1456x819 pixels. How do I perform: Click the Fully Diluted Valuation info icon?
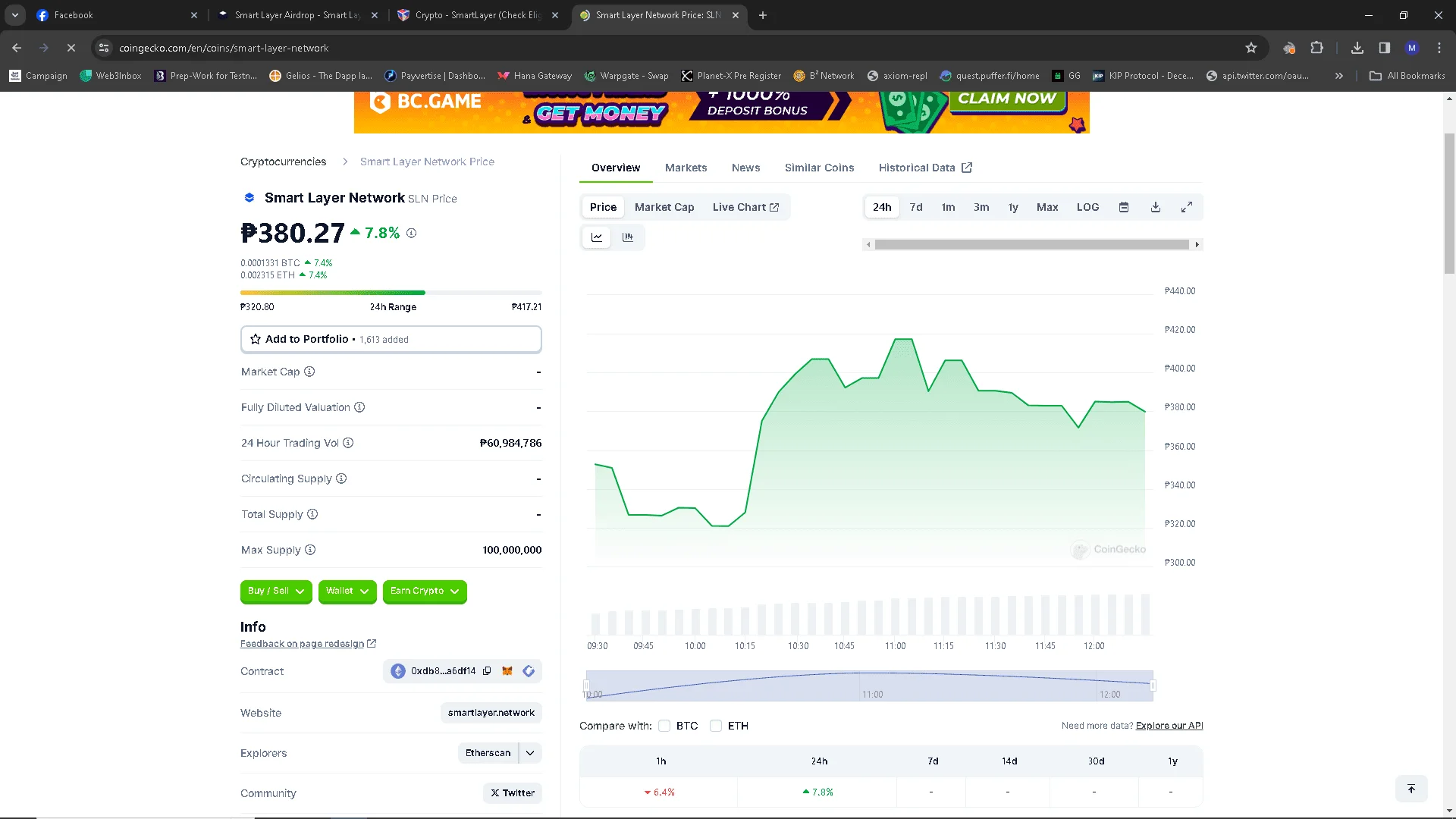pyautogui.click(x=359, y=407)
